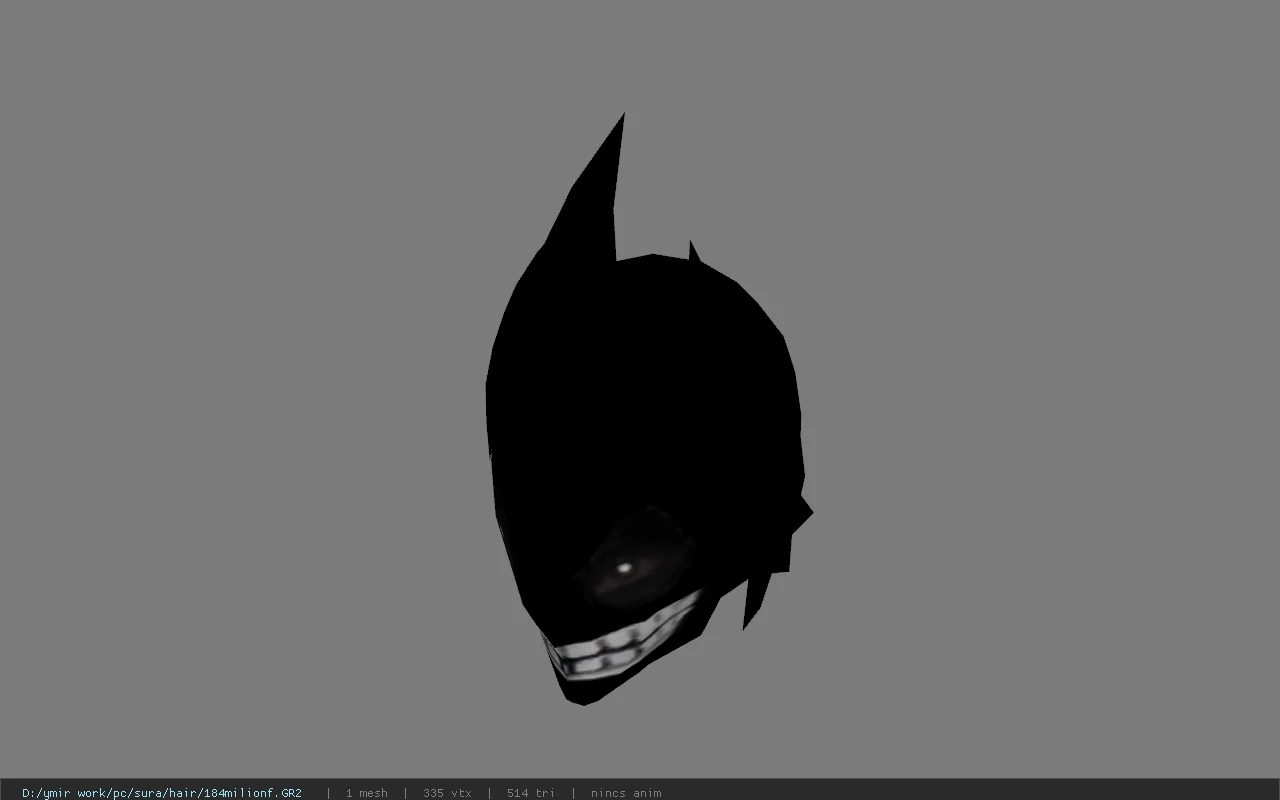1280x800 pixels.
Task: Click the 'nincs anim' status text
Action: (626, 793)
